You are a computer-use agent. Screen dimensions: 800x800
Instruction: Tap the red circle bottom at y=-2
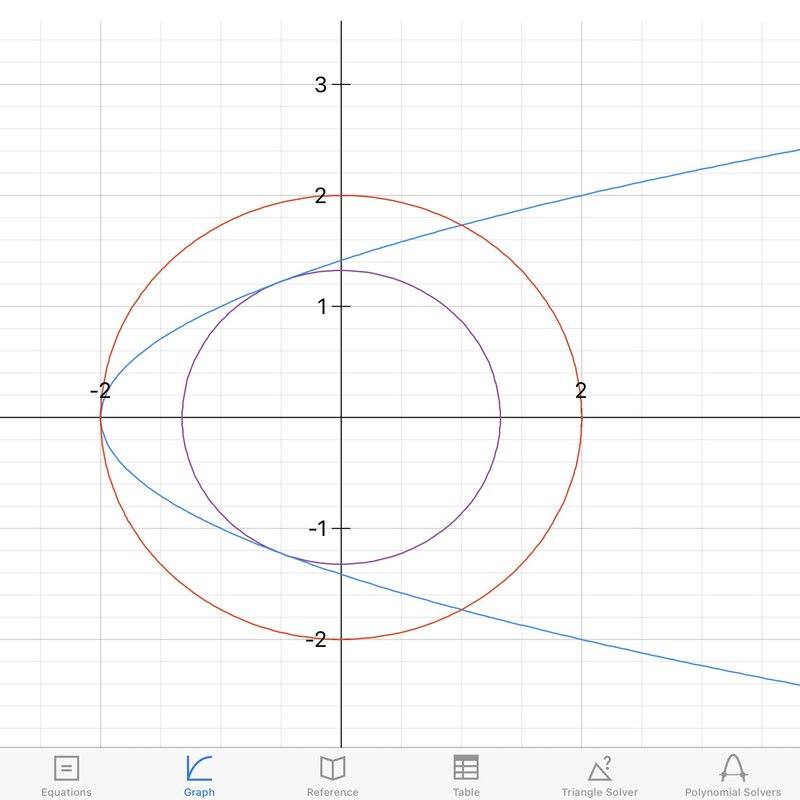pos(341,639)
